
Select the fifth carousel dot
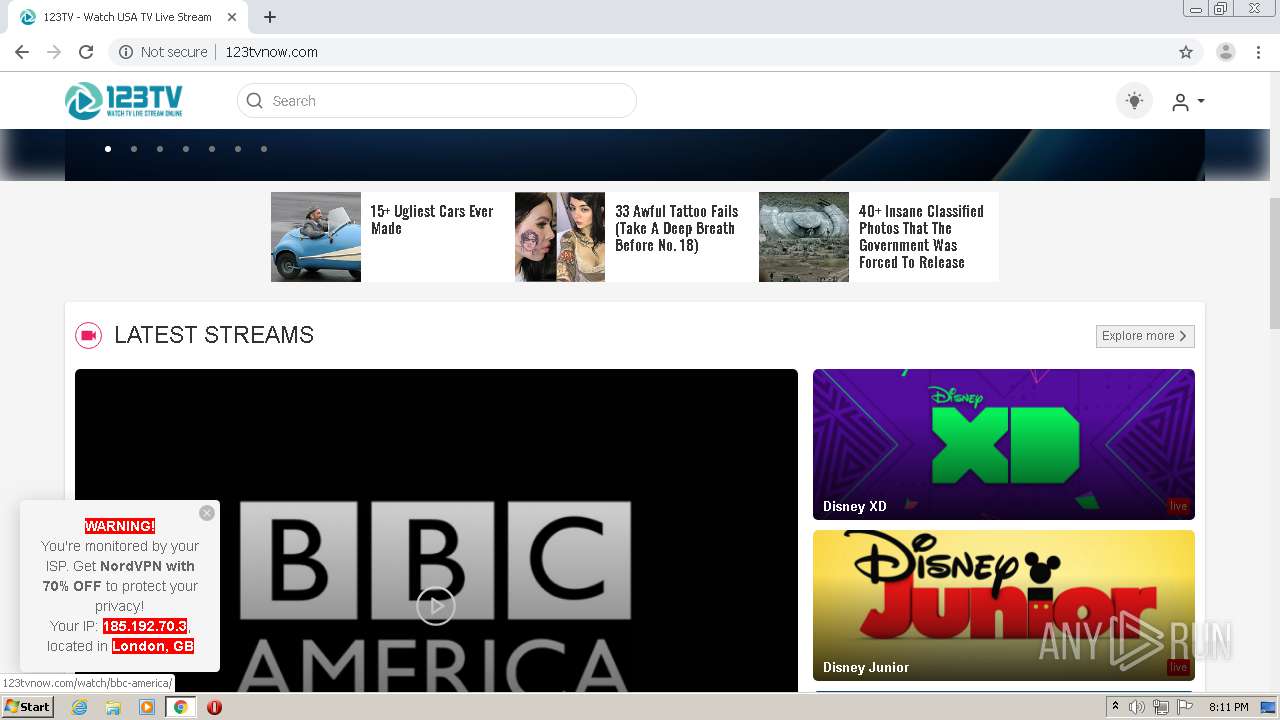212,149
